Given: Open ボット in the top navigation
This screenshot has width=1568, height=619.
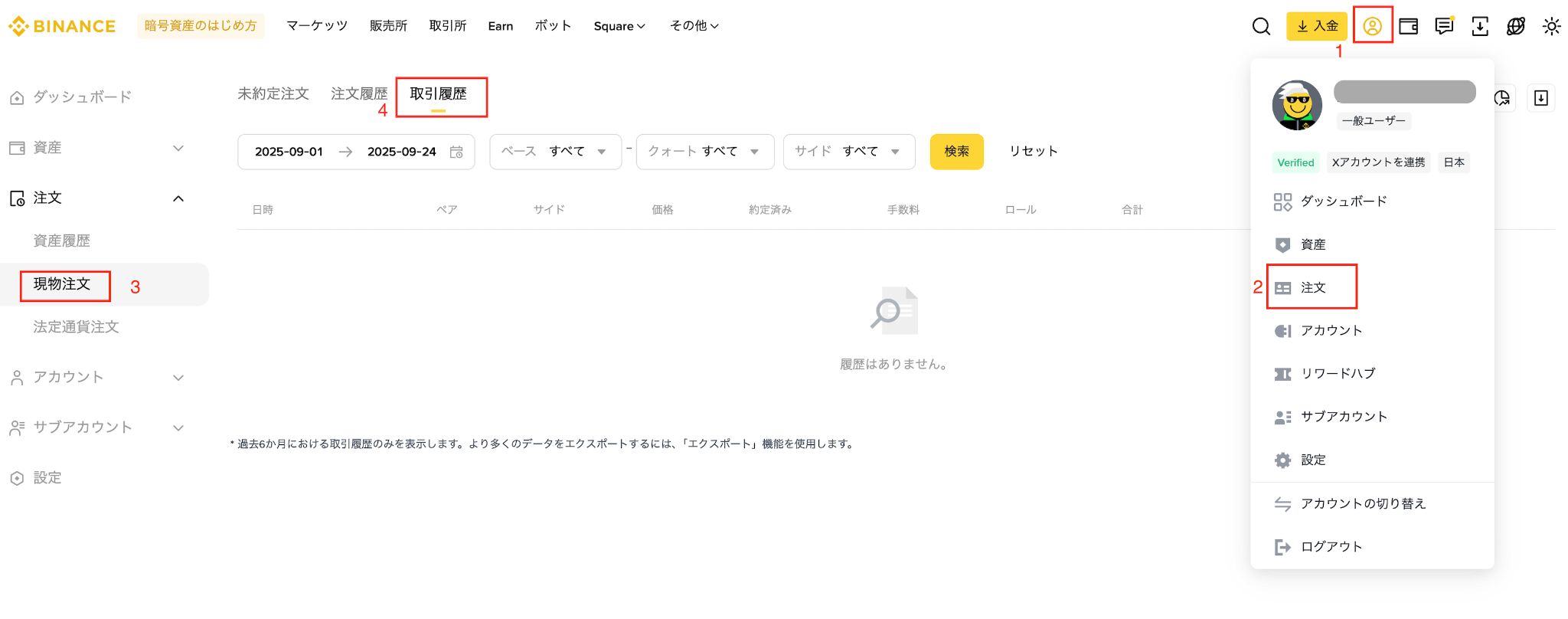Looking at the screenshot, I should click(x=553, y=26).
